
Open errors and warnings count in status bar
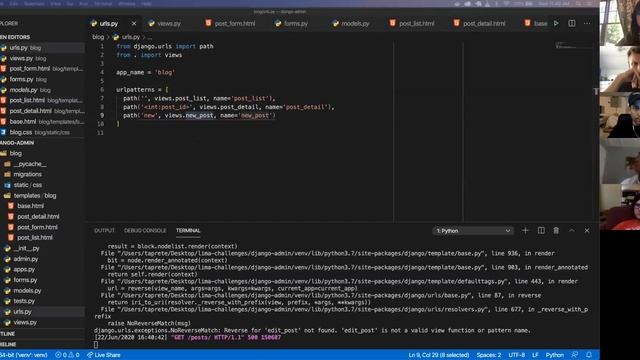click(x=67, y=355)
